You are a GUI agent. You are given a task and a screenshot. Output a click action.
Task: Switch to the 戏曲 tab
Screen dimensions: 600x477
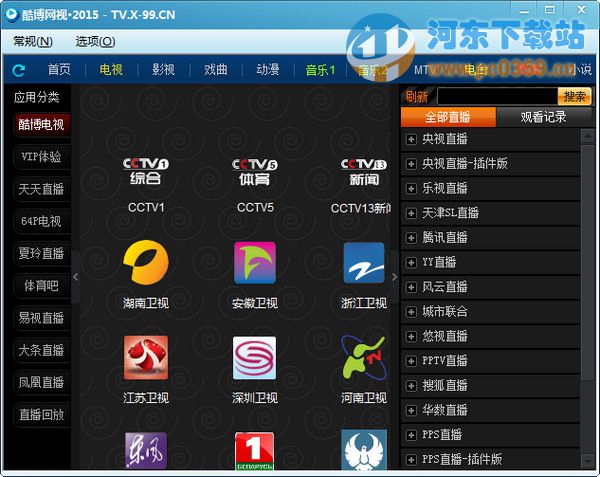coord(215,70)
